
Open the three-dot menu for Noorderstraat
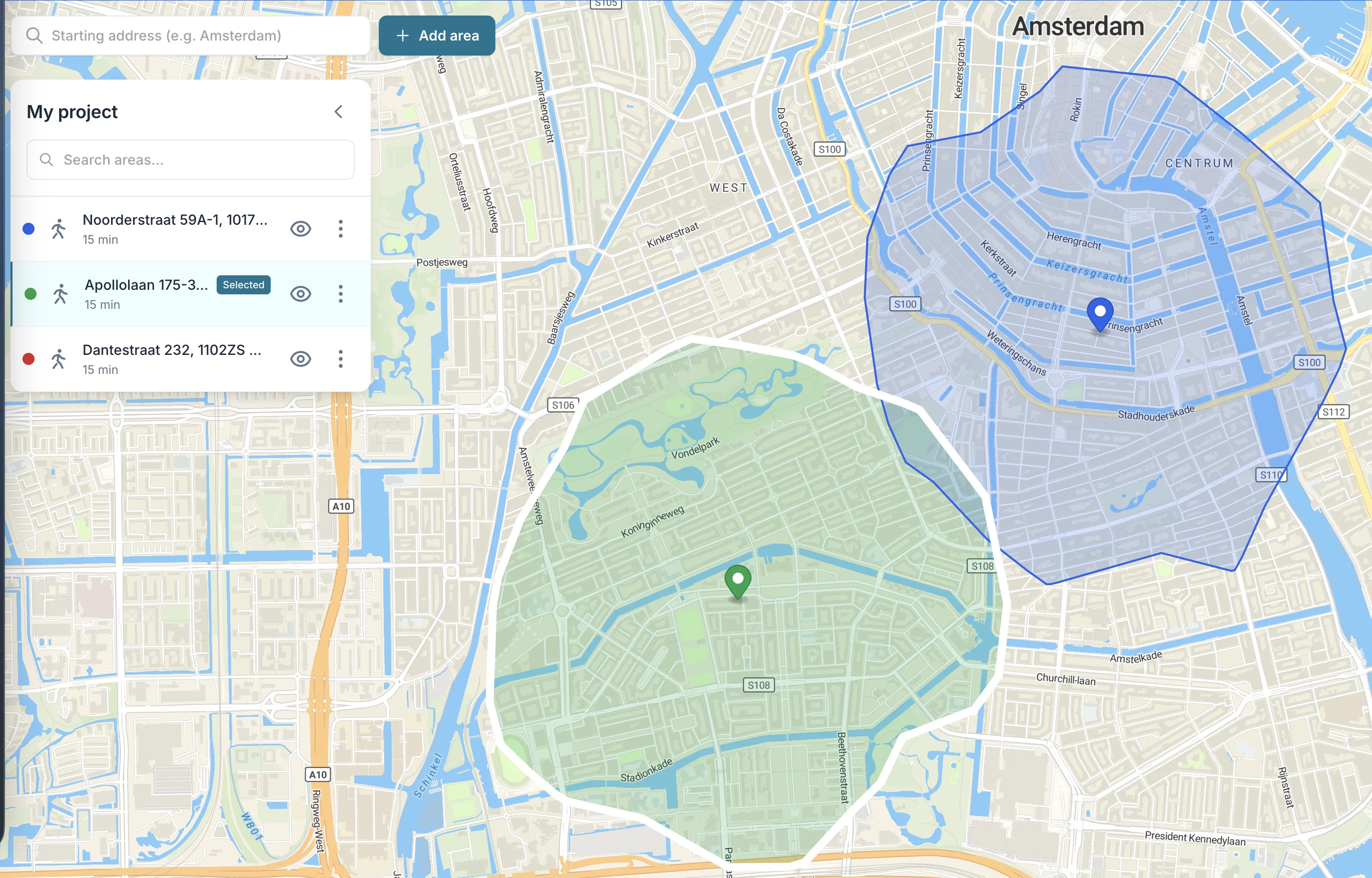(x=340, y=228)
